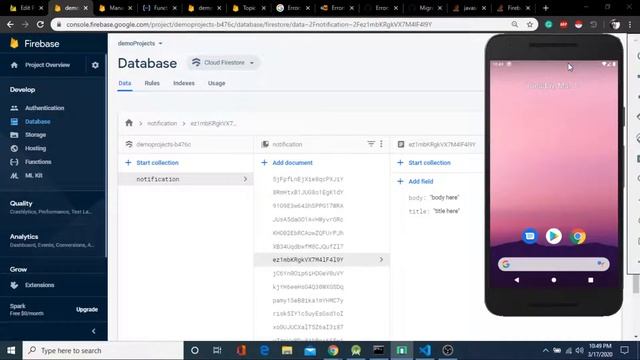Select the notification collection row

coord(186,179)
